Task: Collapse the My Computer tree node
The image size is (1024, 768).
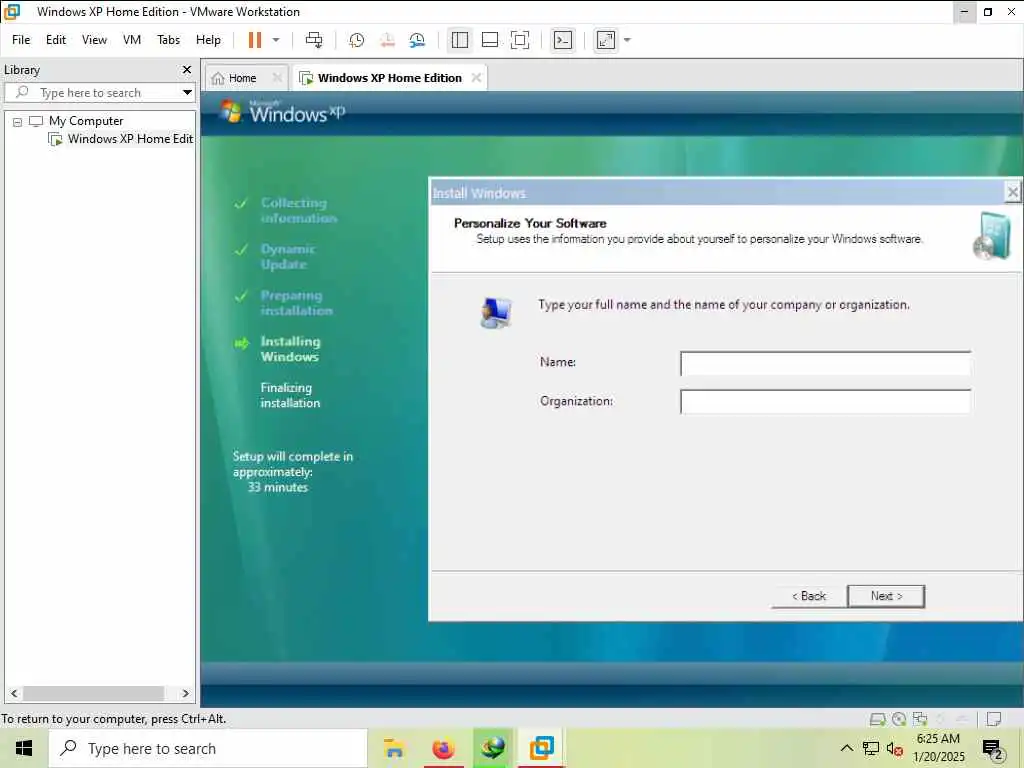Action: (18, 121)
